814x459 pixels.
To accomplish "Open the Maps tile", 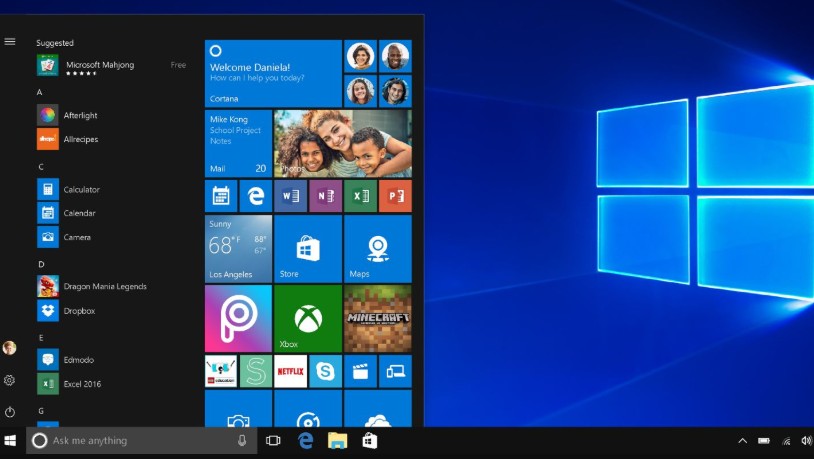I will click(378, 249).
